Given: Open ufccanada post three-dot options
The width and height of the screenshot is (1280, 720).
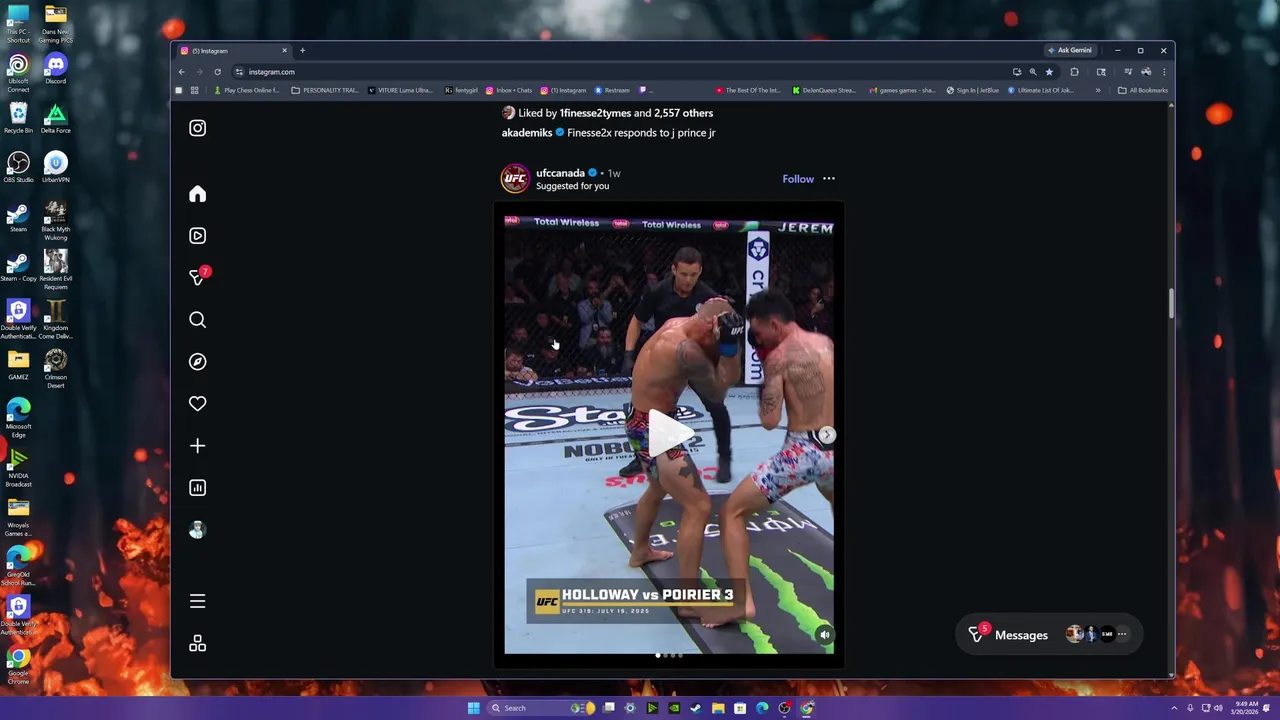Looking at the screenshot, I should point(828,179).
